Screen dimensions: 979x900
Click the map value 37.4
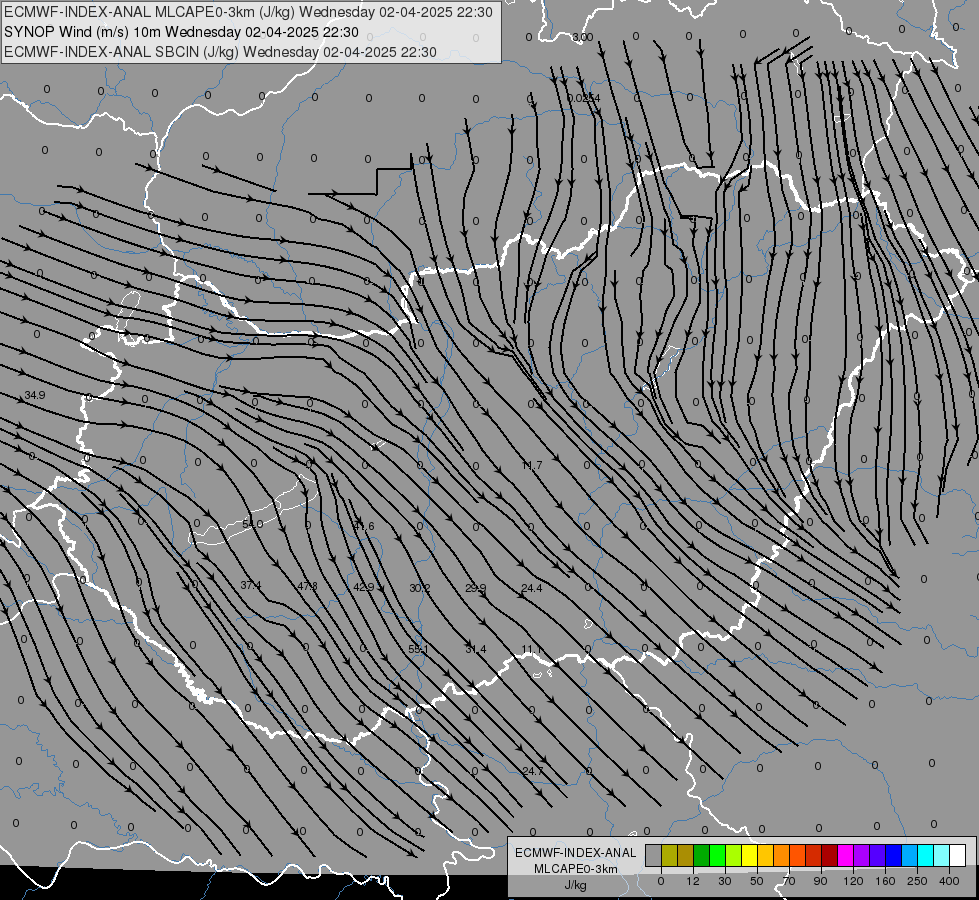[250, 585]
